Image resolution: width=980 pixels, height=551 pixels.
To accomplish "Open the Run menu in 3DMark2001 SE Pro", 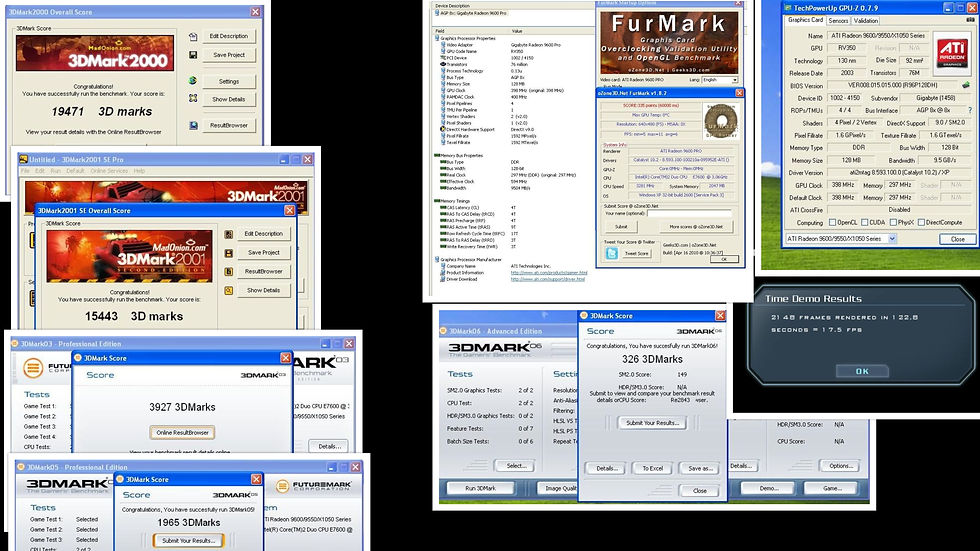I will (x=56, y=171).
